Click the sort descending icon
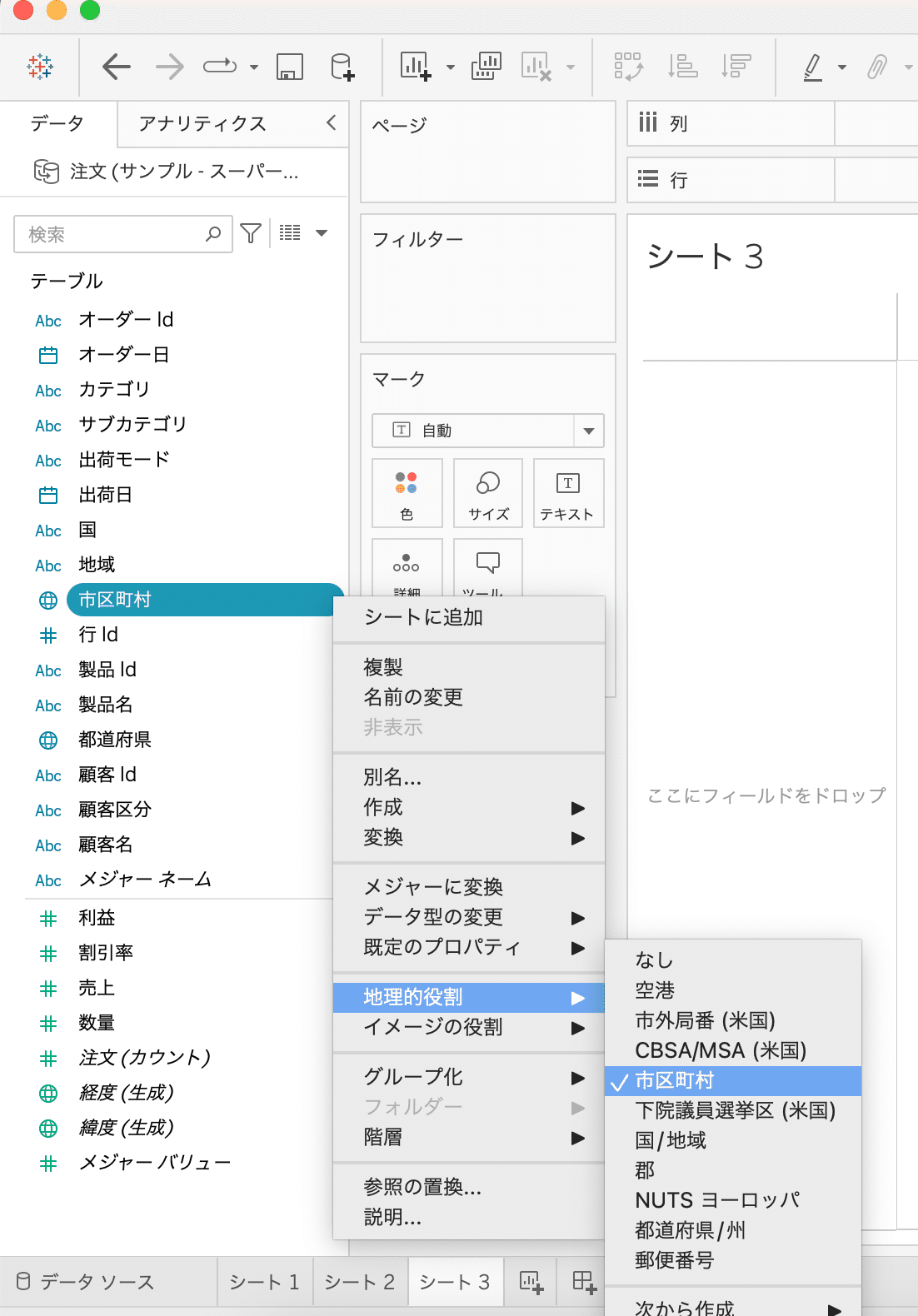 click(x=736, y=66)
